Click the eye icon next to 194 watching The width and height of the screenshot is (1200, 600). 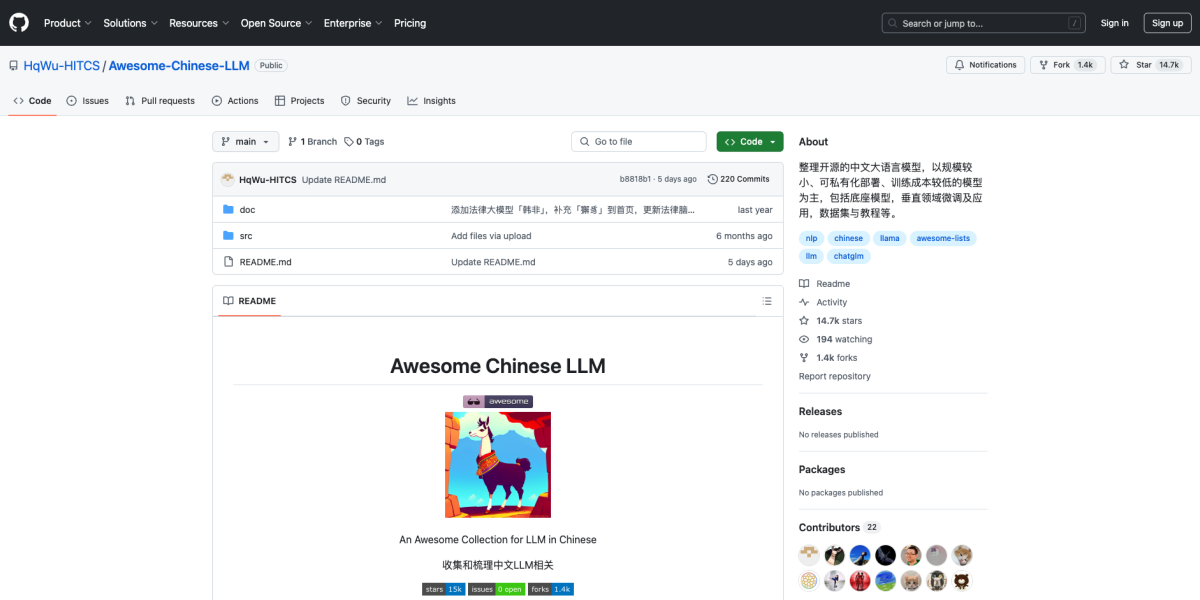(x=803, y=339)
